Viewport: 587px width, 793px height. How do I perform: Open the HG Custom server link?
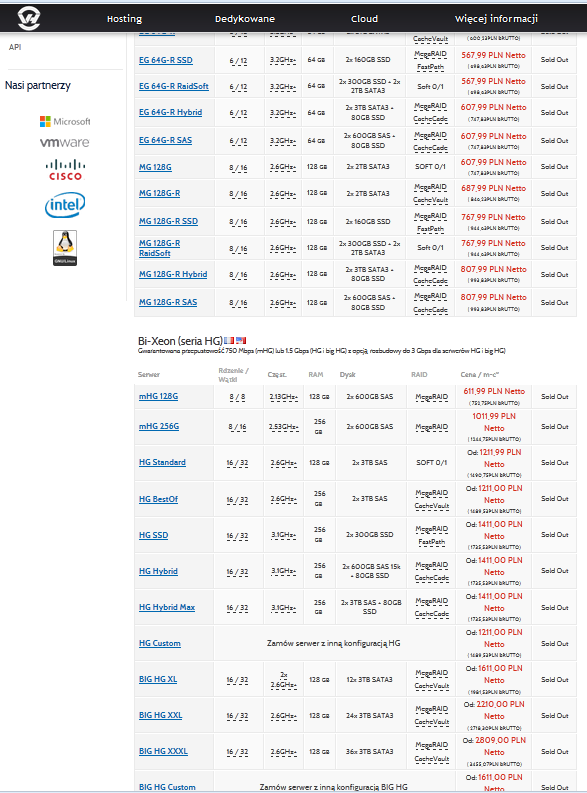(160, 643)
